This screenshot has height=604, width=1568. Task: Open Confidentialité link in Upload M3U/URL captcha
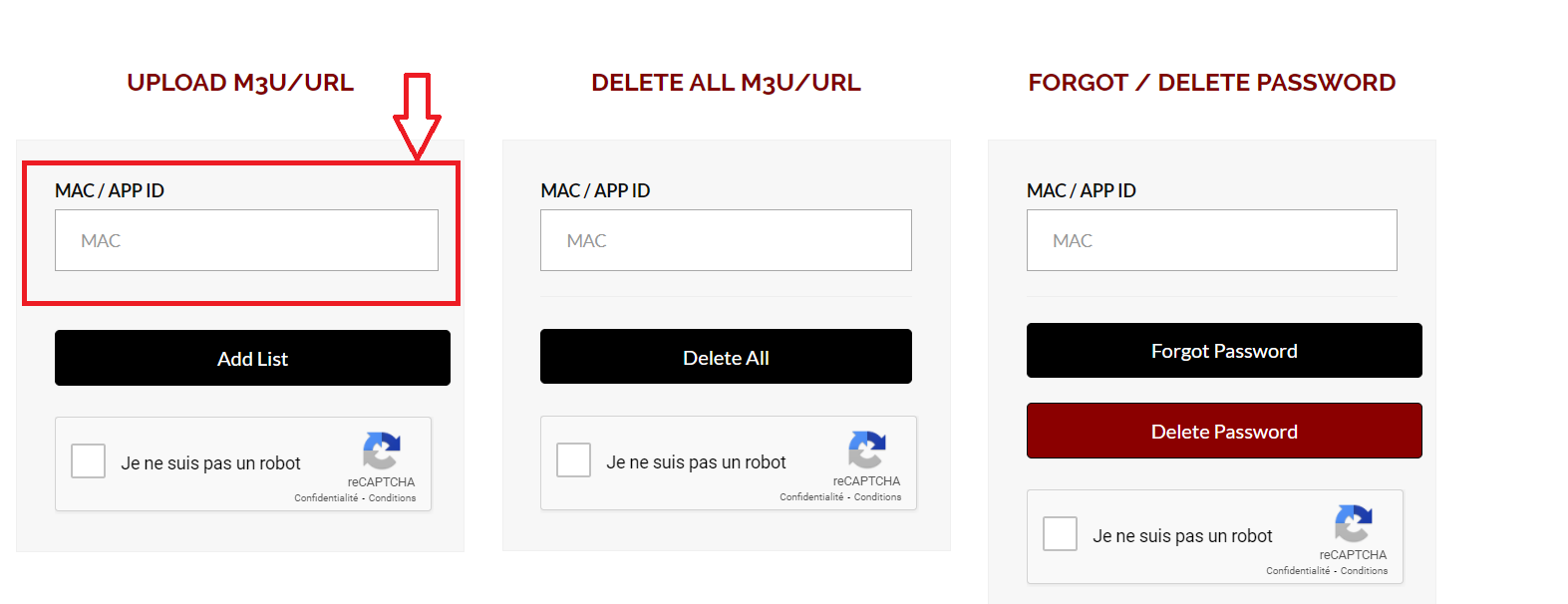[326, 498]
